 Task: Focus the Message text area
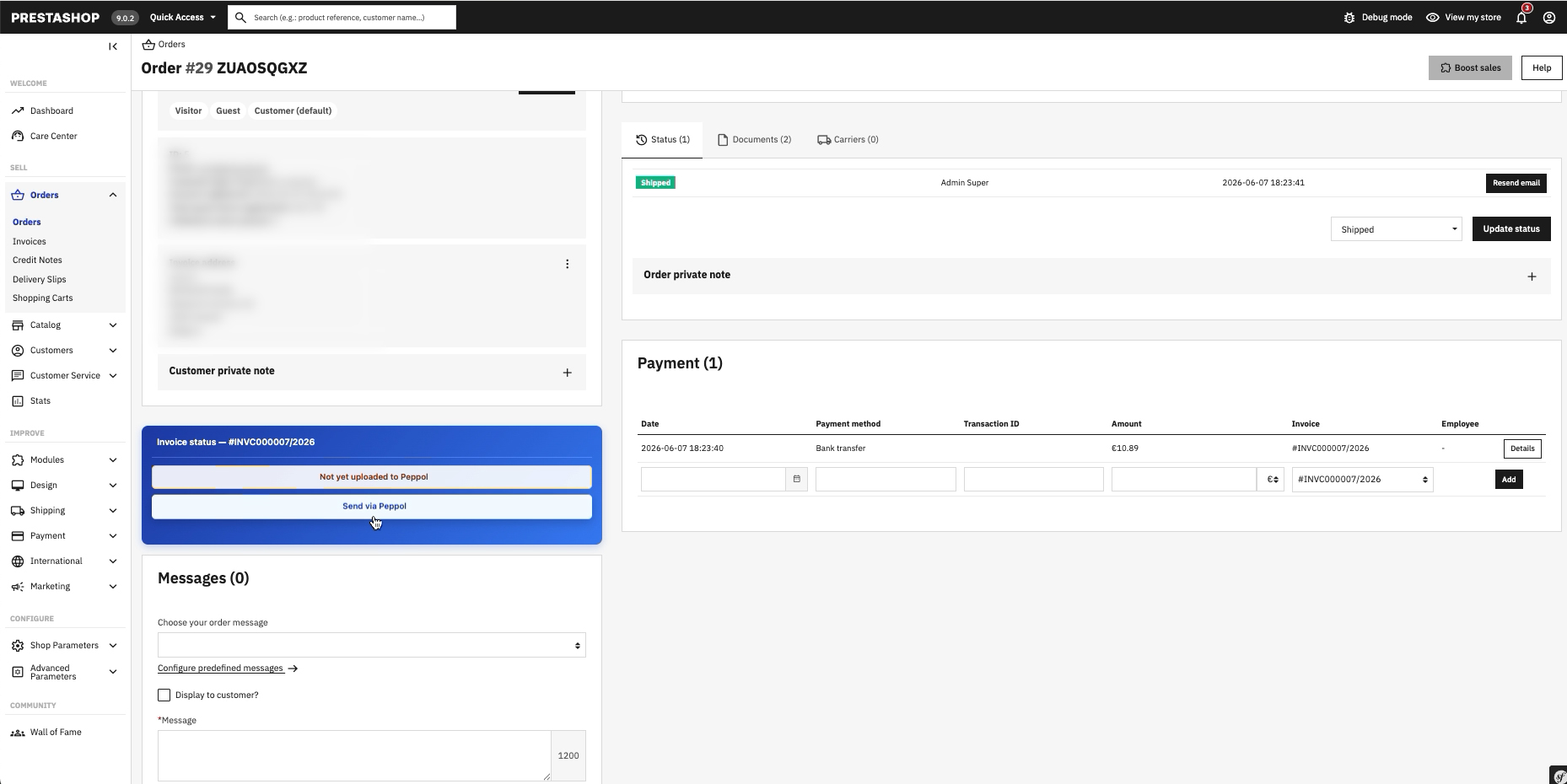(354, 755)
